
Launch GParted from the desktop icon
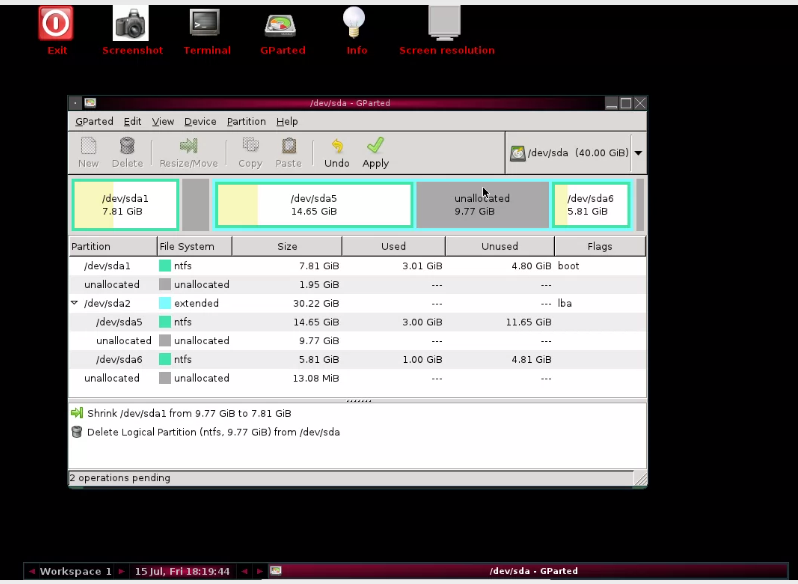280,24
